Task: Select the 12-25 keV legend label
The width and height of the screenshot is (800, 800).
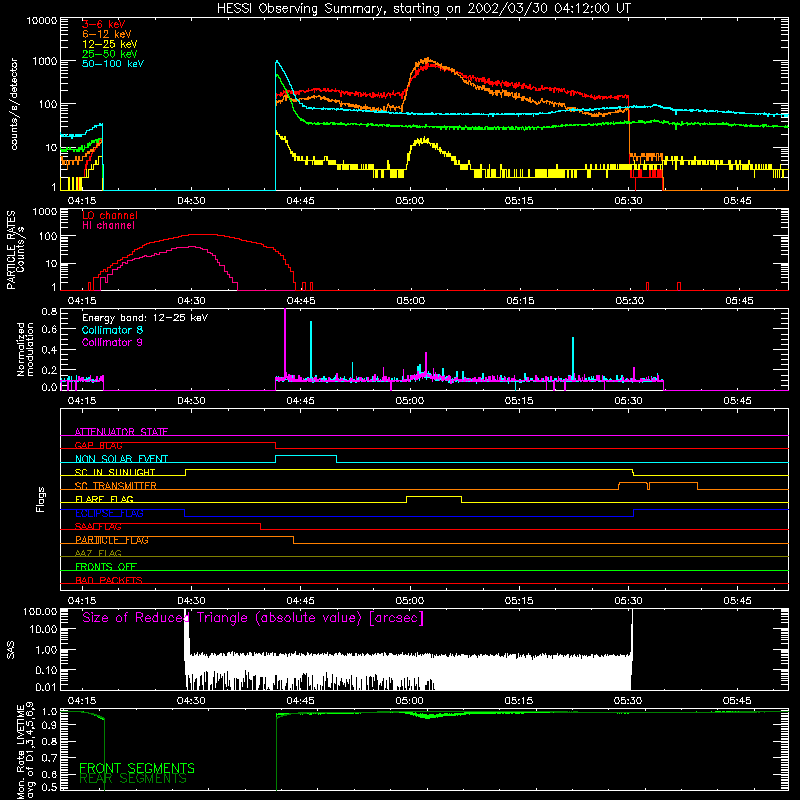Action: (109, 44)
